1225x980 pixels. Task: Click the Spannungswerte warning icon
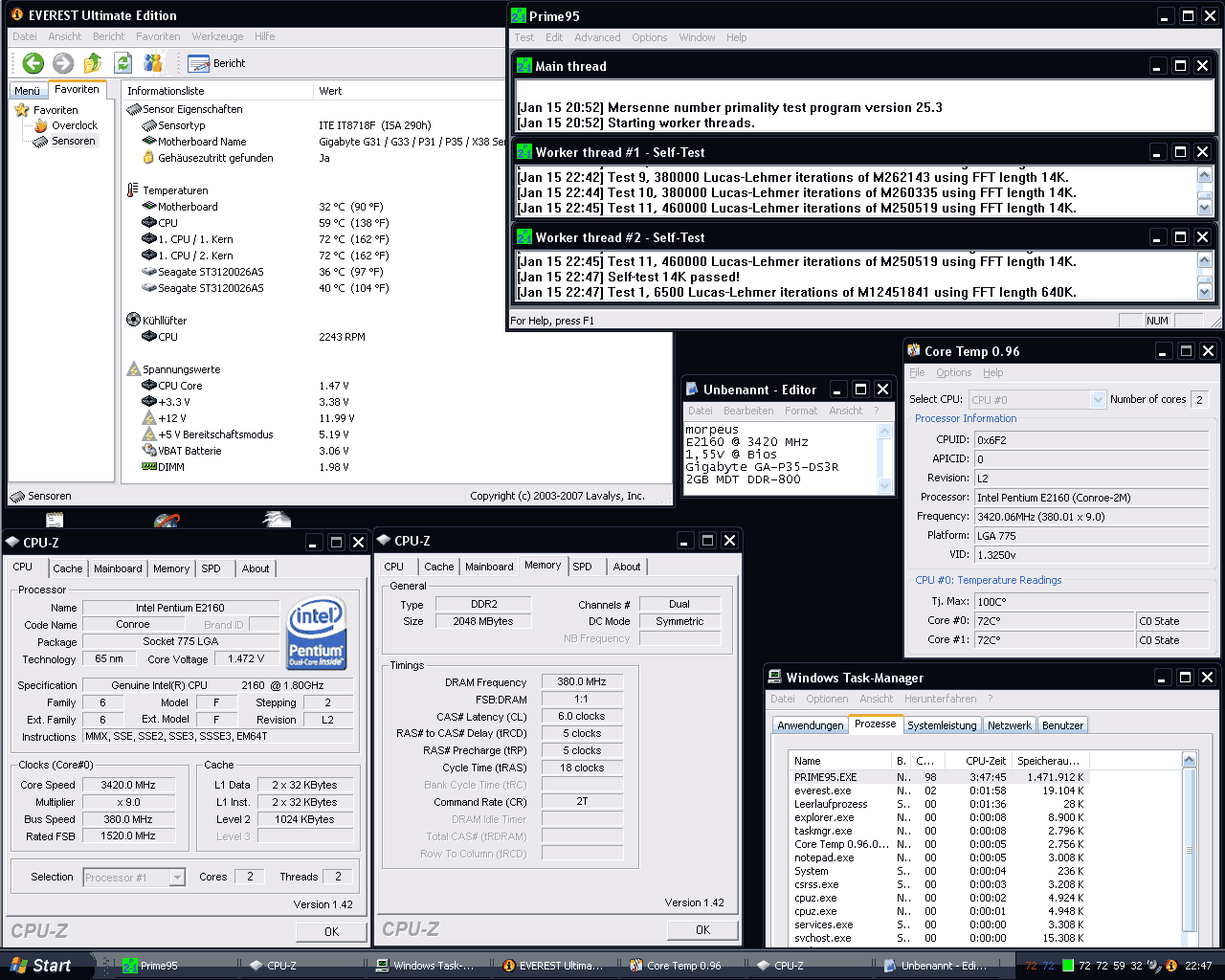[x=134, y=368]
